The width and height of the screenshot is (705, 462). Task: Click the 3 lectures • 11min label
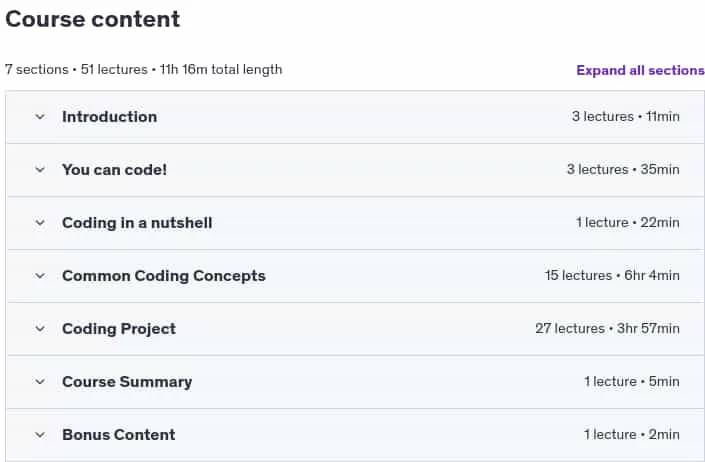click(626, 117)
